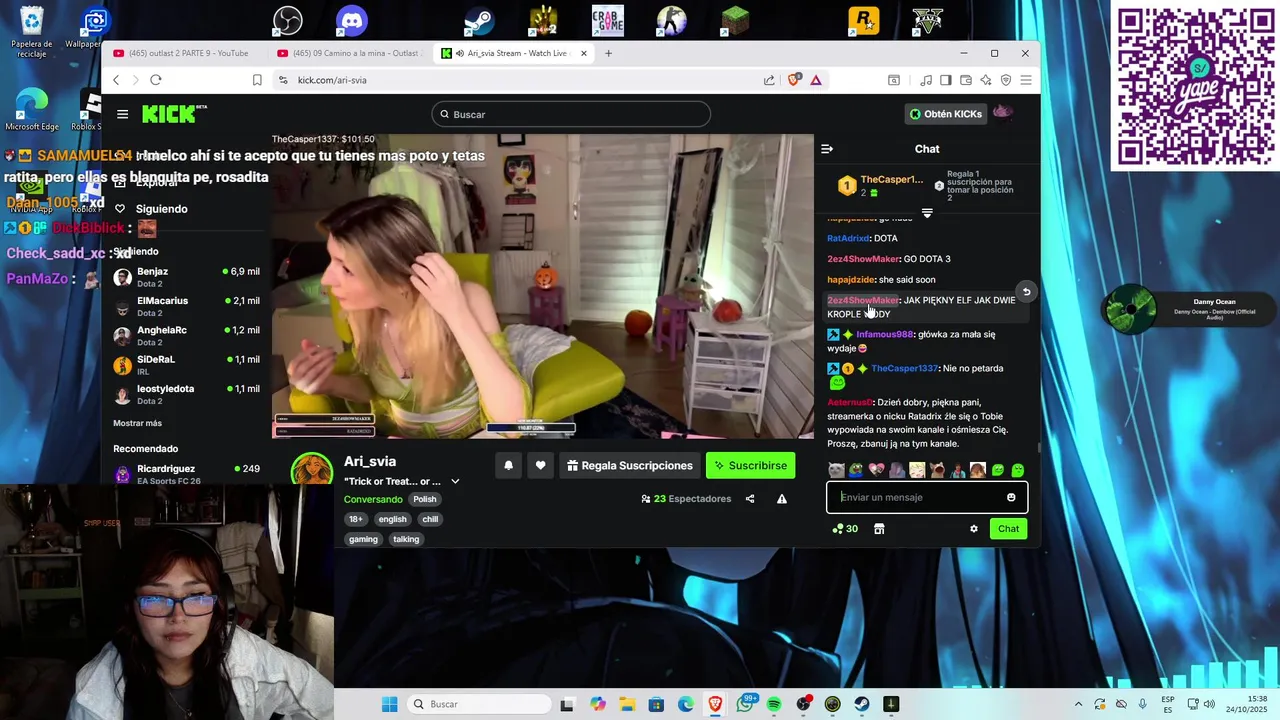
Task: Open the Brave Shields lion icon
Action: click(795, 80)
